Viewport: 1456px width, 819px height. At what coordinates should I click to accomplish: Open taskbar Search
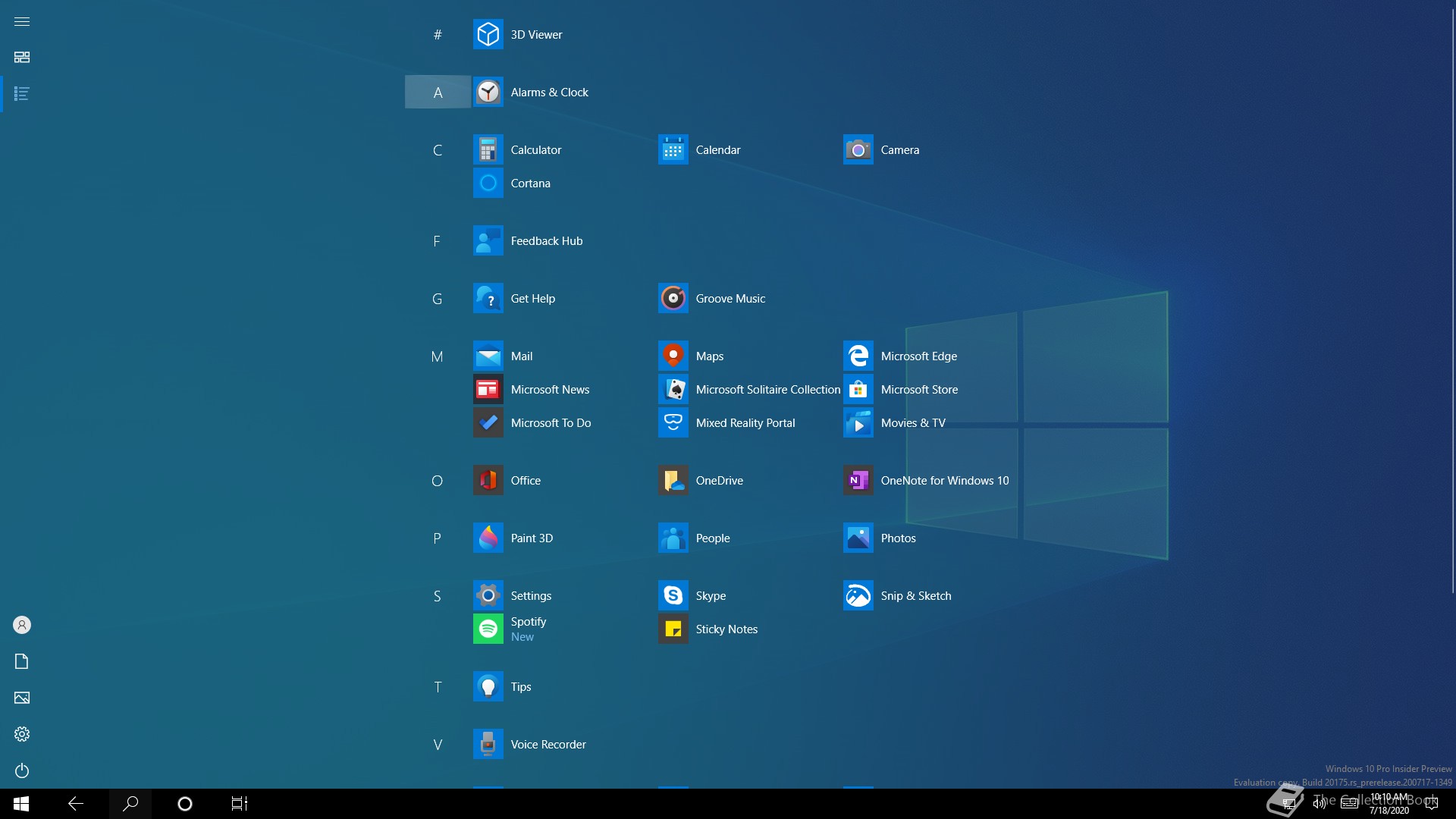[x=130, y=804]
